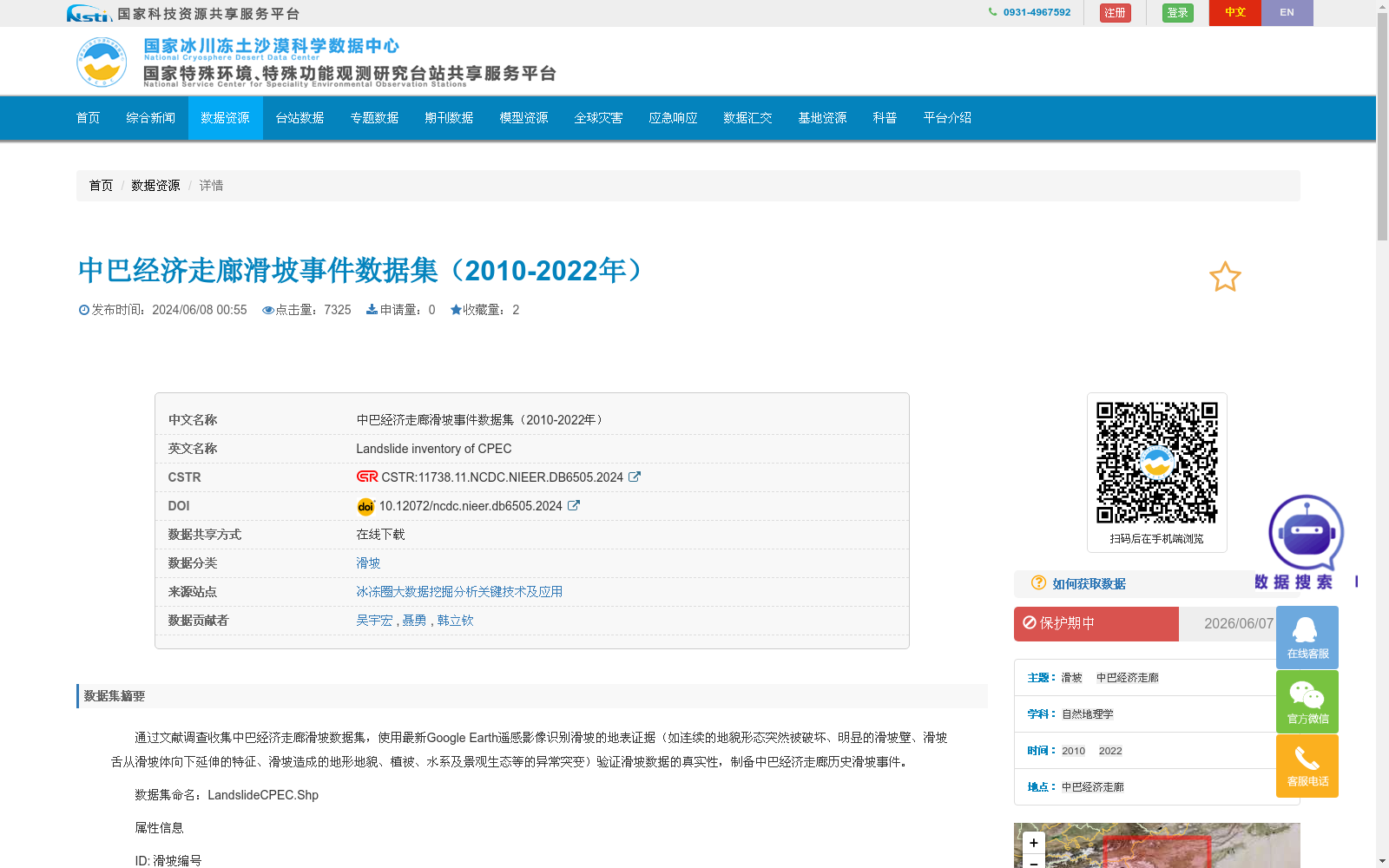Go to 数据资源 in the breadcrumb
This screenshot has height=868, width=1389.
coord(156,186)
